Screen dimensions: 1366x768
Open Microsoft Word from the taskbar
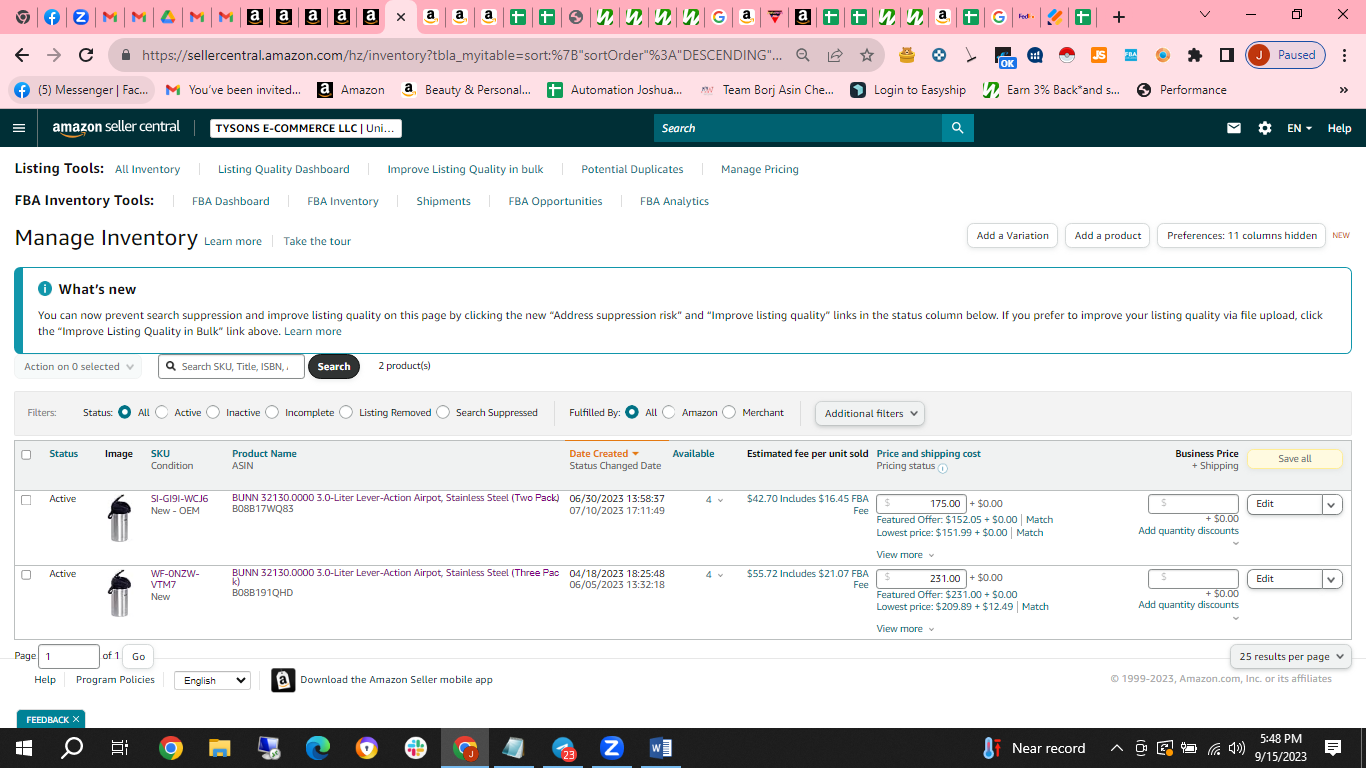(x=661, y=748)
